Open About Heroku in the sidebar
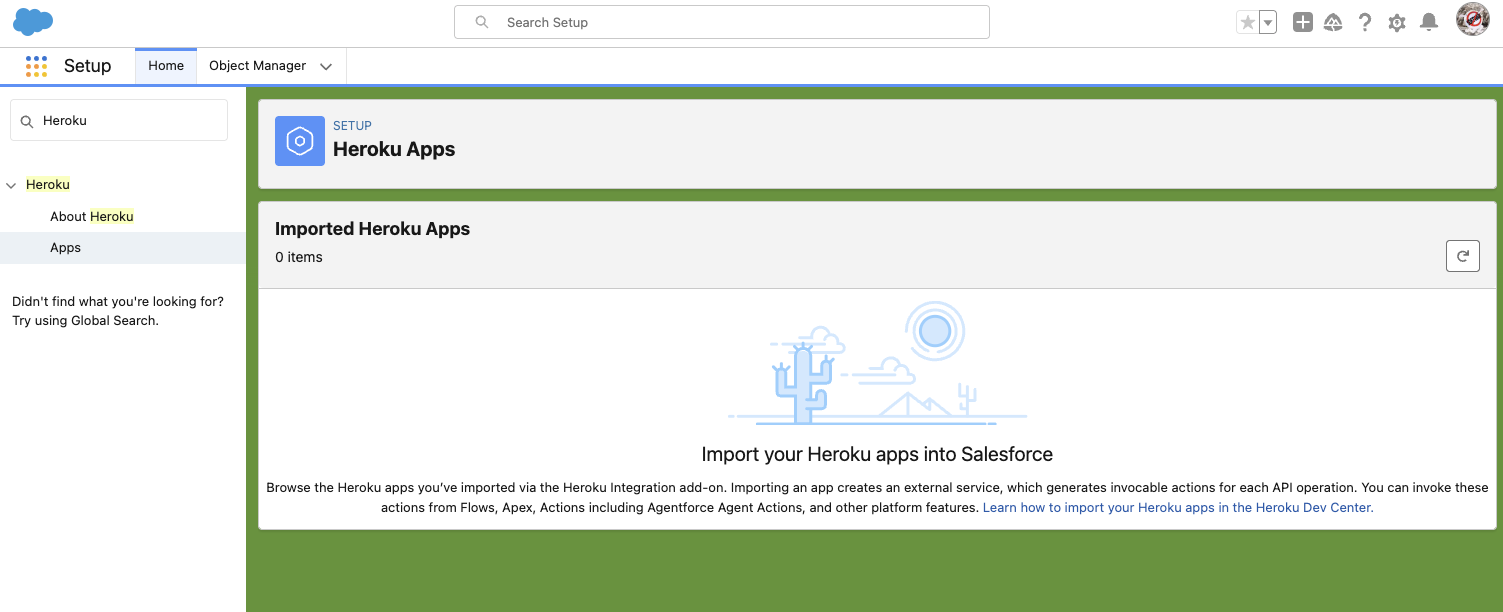This screenshot has height=612, width=1503. pos(92,216)
